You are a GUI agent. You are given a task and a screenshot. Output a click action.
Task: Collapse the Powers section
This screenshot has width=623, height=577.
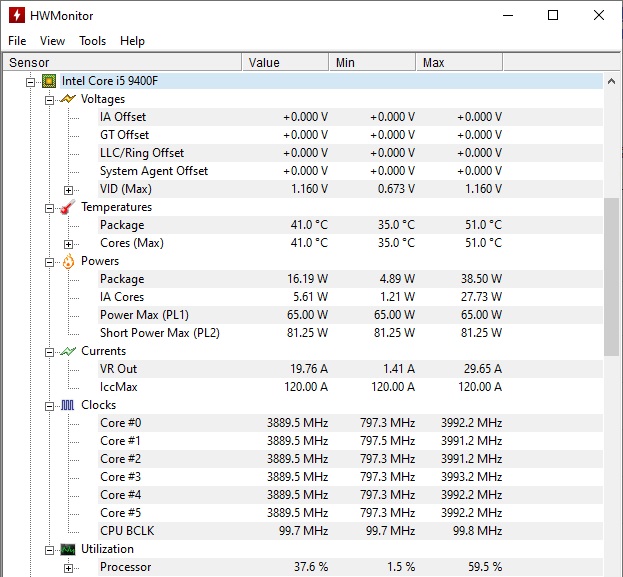point(49,262)
